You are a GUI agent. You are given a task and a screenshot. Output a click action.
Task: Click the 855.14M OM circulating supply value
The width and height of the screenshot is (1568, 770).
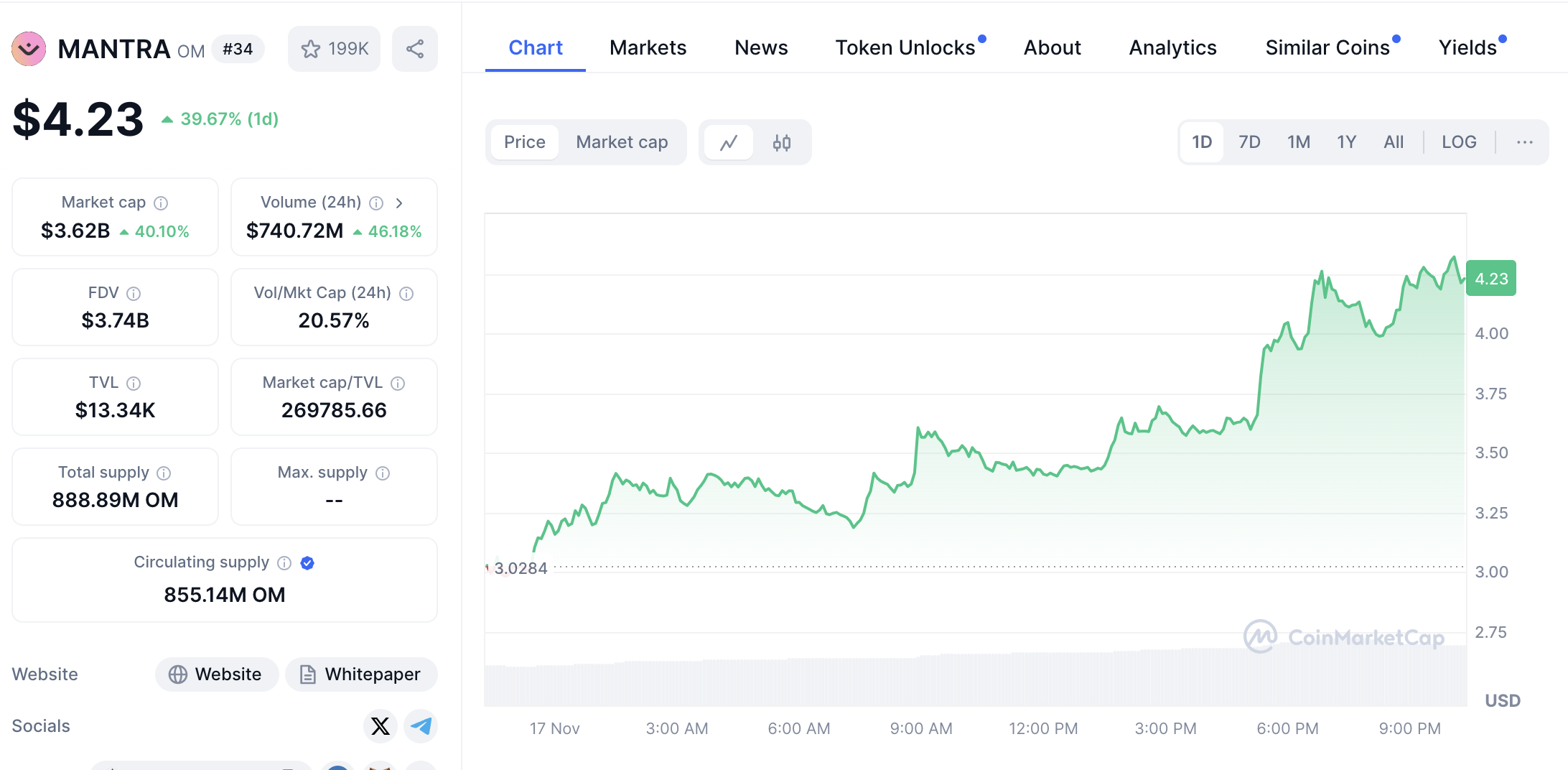coord(225,595)
